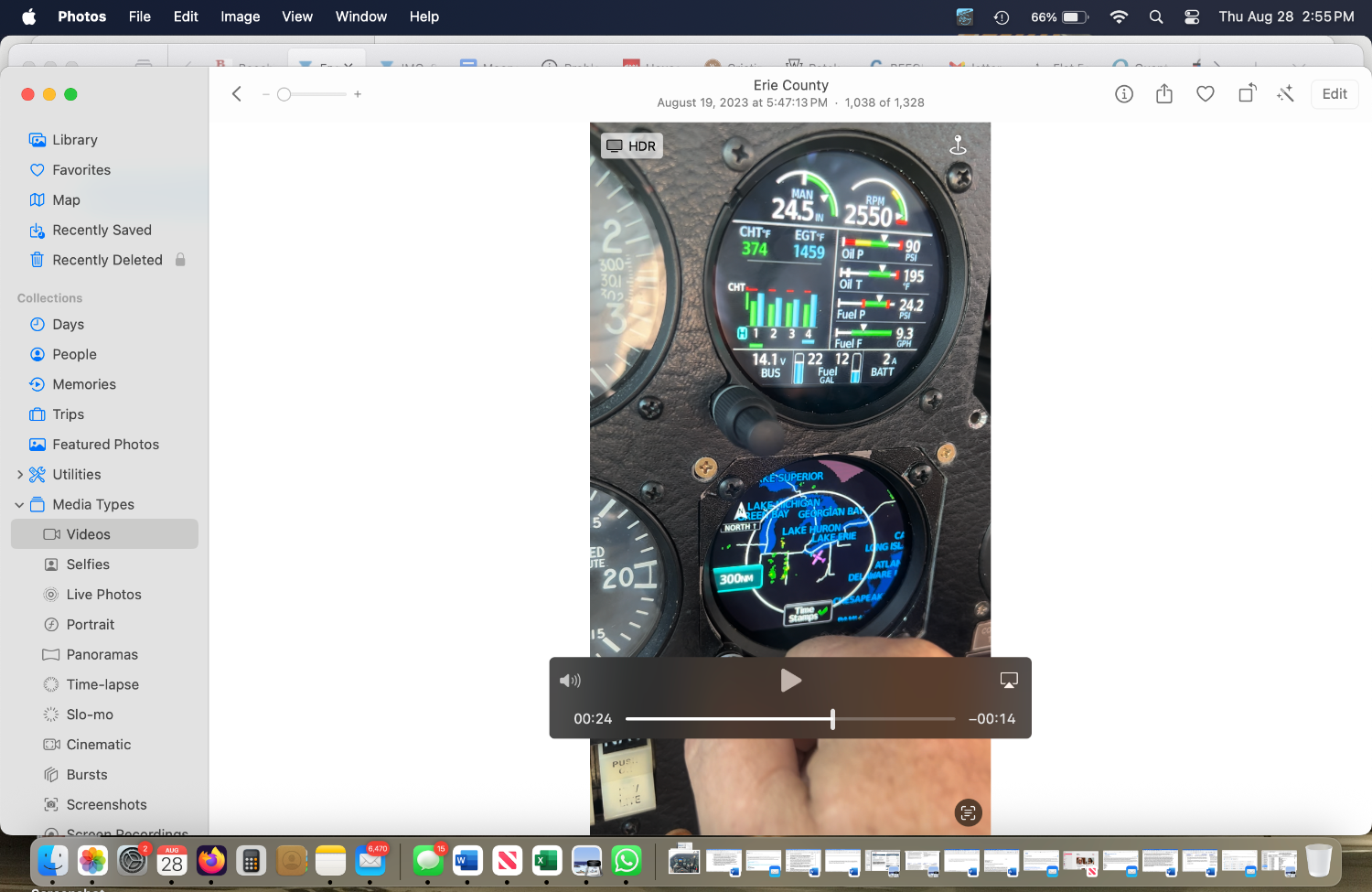Open People collection
The image size is (1372, 892).
click(104, 354)
